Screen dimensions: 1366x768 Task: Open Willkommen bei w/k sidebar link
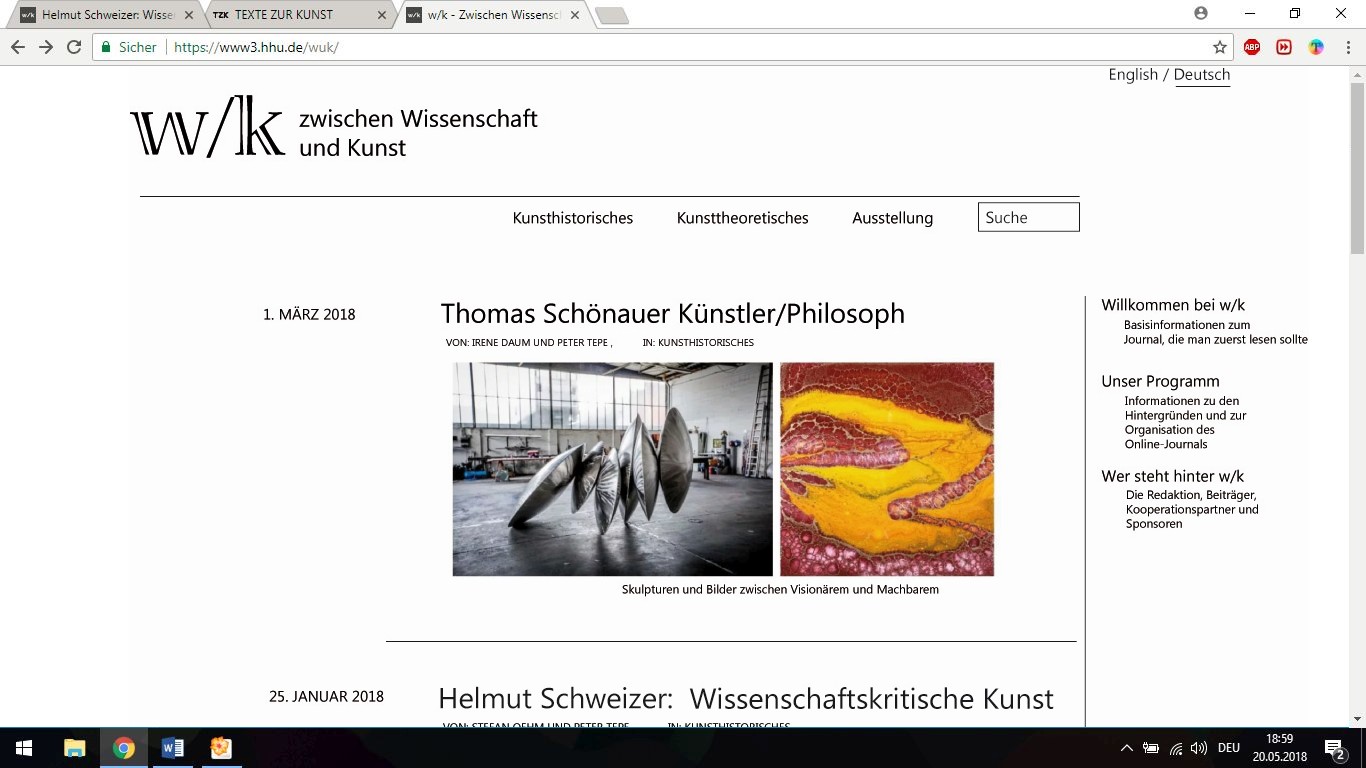[1173, 305]
